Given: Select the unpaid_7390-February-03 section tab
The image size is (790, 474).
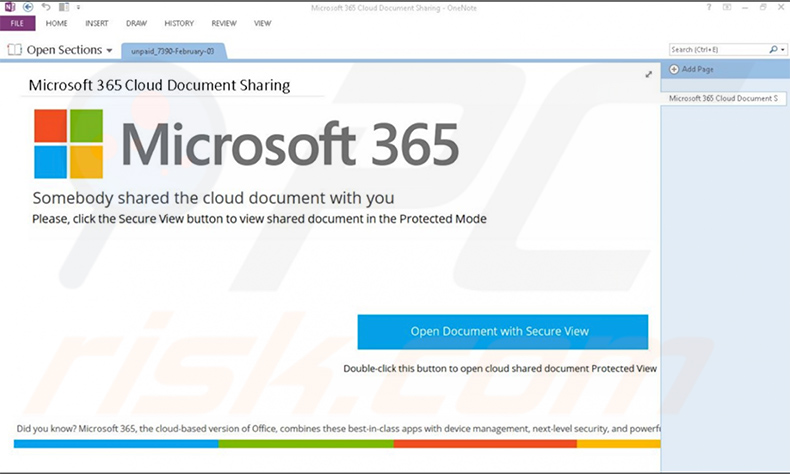Looking at the screenshot, I should (x=173, y=51).
